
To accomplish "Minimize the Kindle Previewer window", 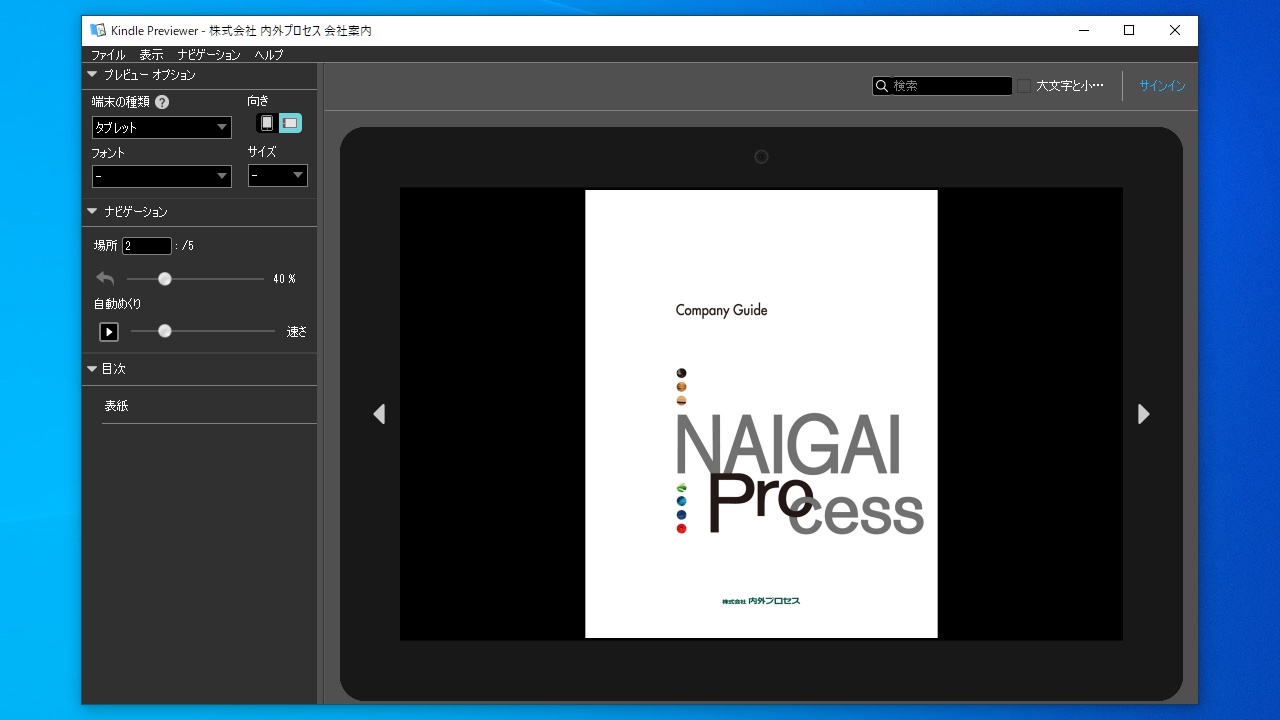I will [x=1084, y=30].
